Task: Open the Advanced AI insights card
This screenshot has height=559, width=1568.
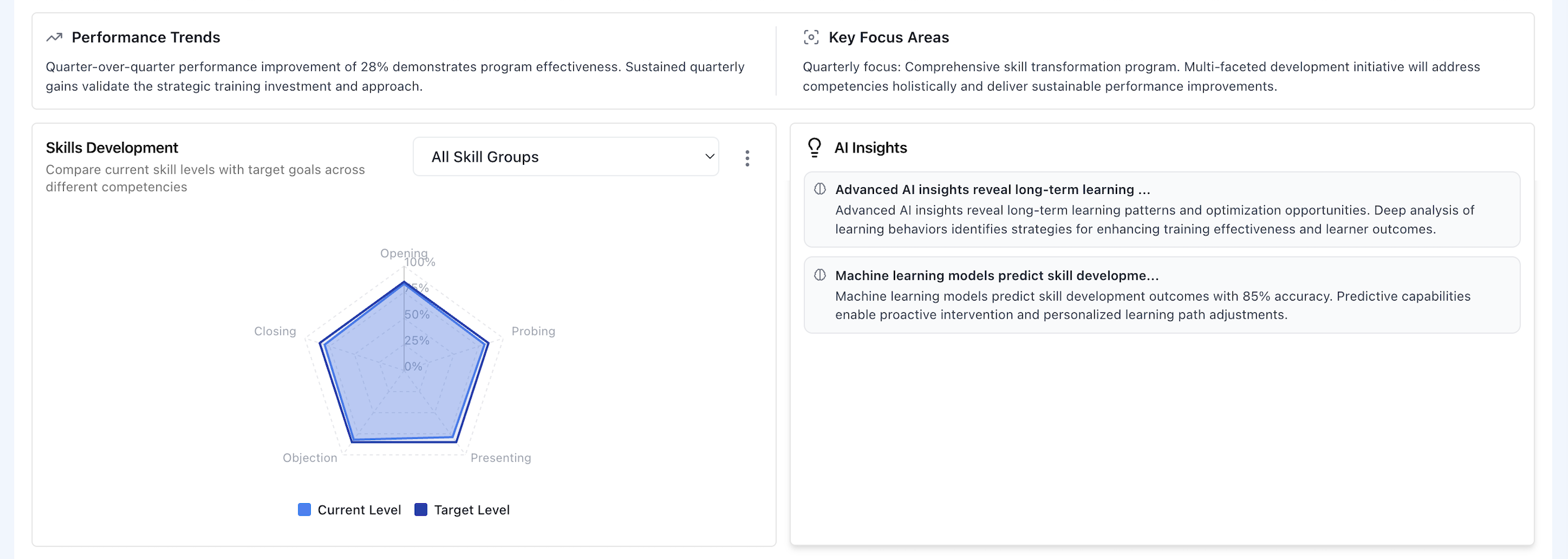Action: pos(1161,209)
